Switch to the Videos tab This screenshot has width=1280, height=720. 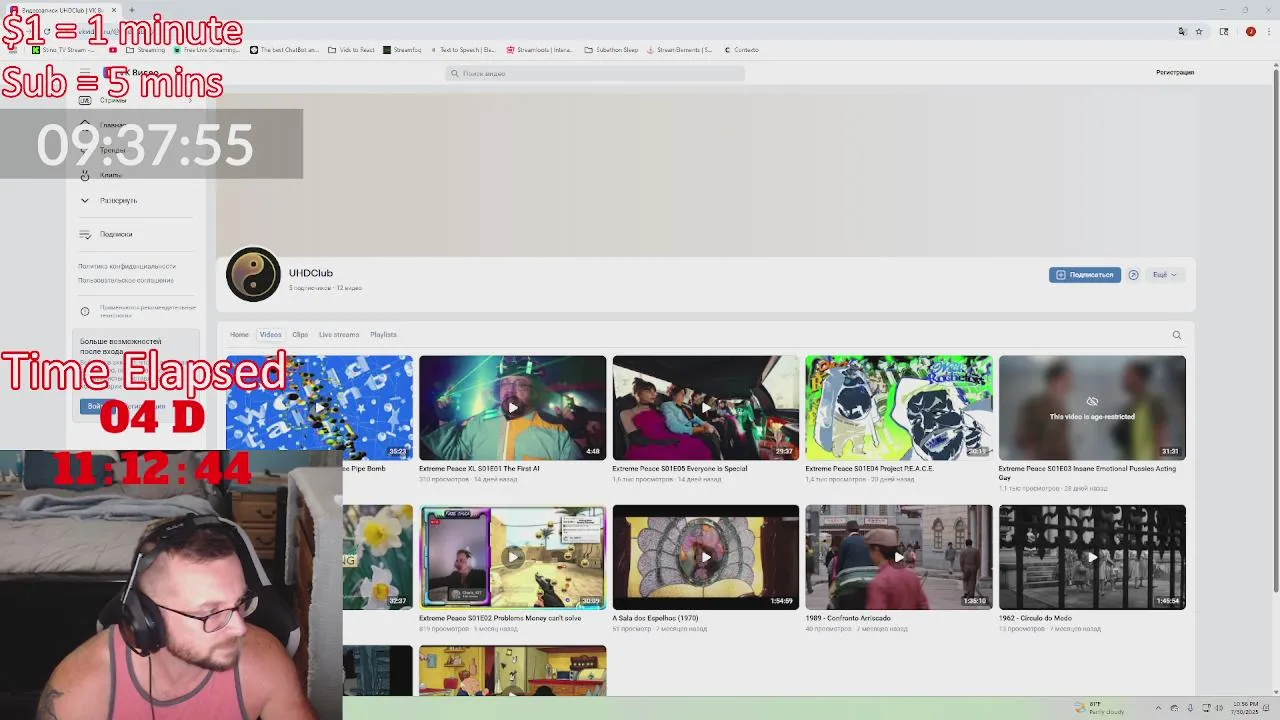coord(270,335)
